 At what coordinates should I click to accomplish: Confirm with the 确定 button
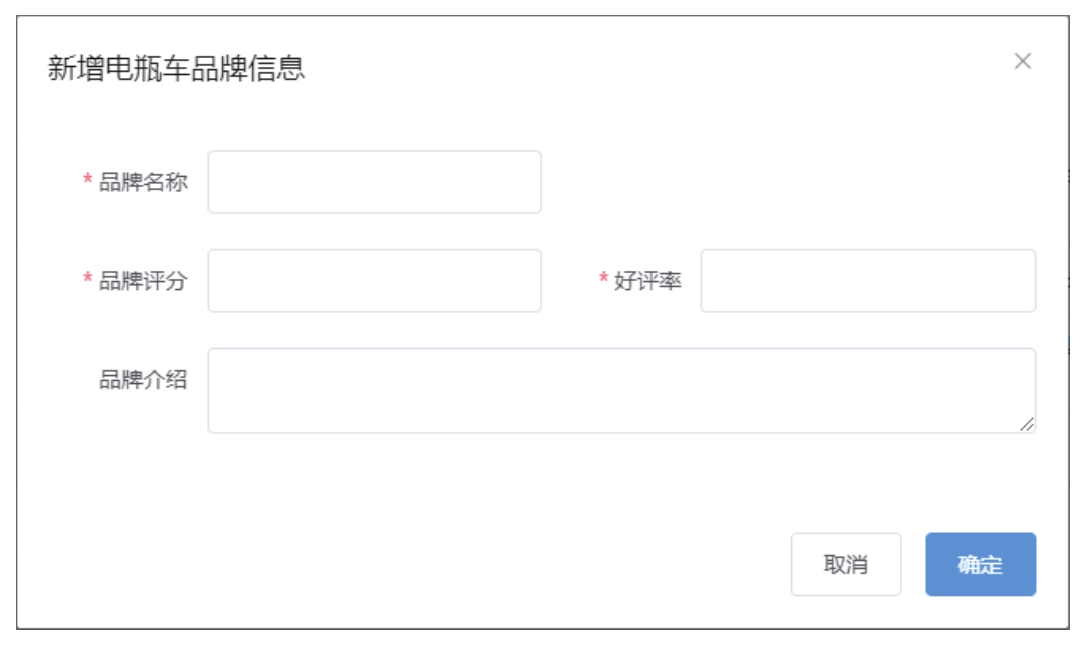(980, 564)
